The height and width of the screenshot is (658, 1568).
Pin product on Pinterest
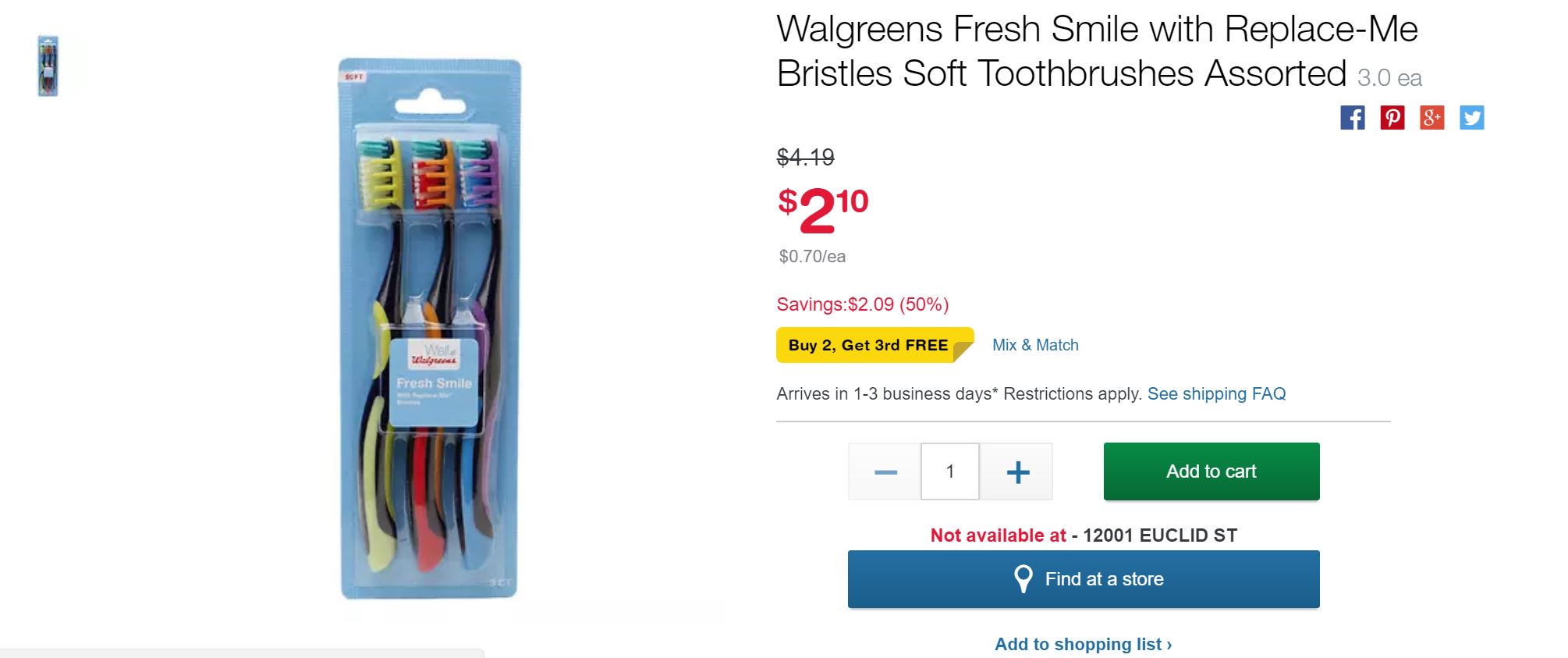[1392, 118]
